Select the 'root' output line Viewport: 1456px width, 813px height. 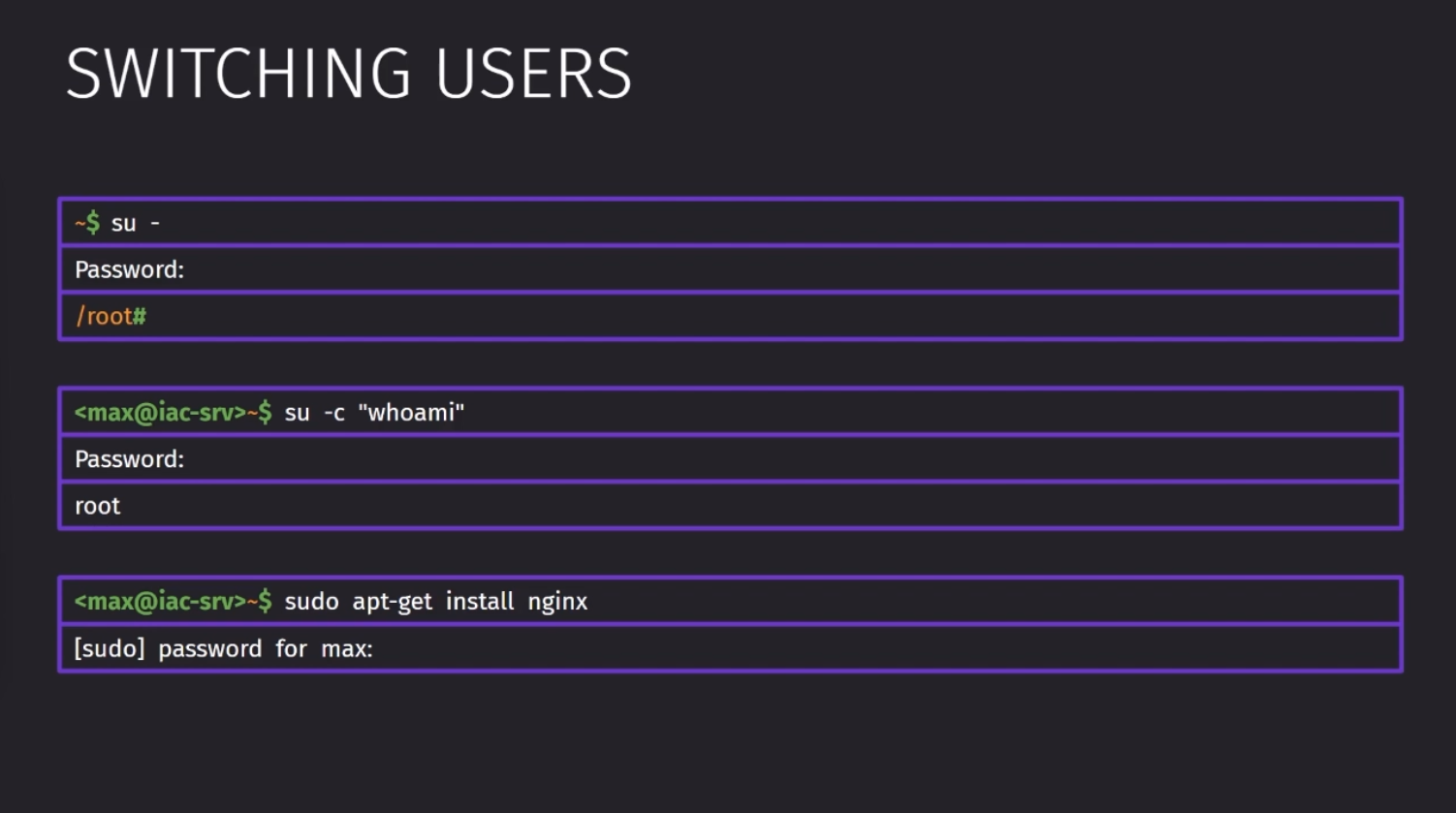pyautogui.click(x=730, y=506)
